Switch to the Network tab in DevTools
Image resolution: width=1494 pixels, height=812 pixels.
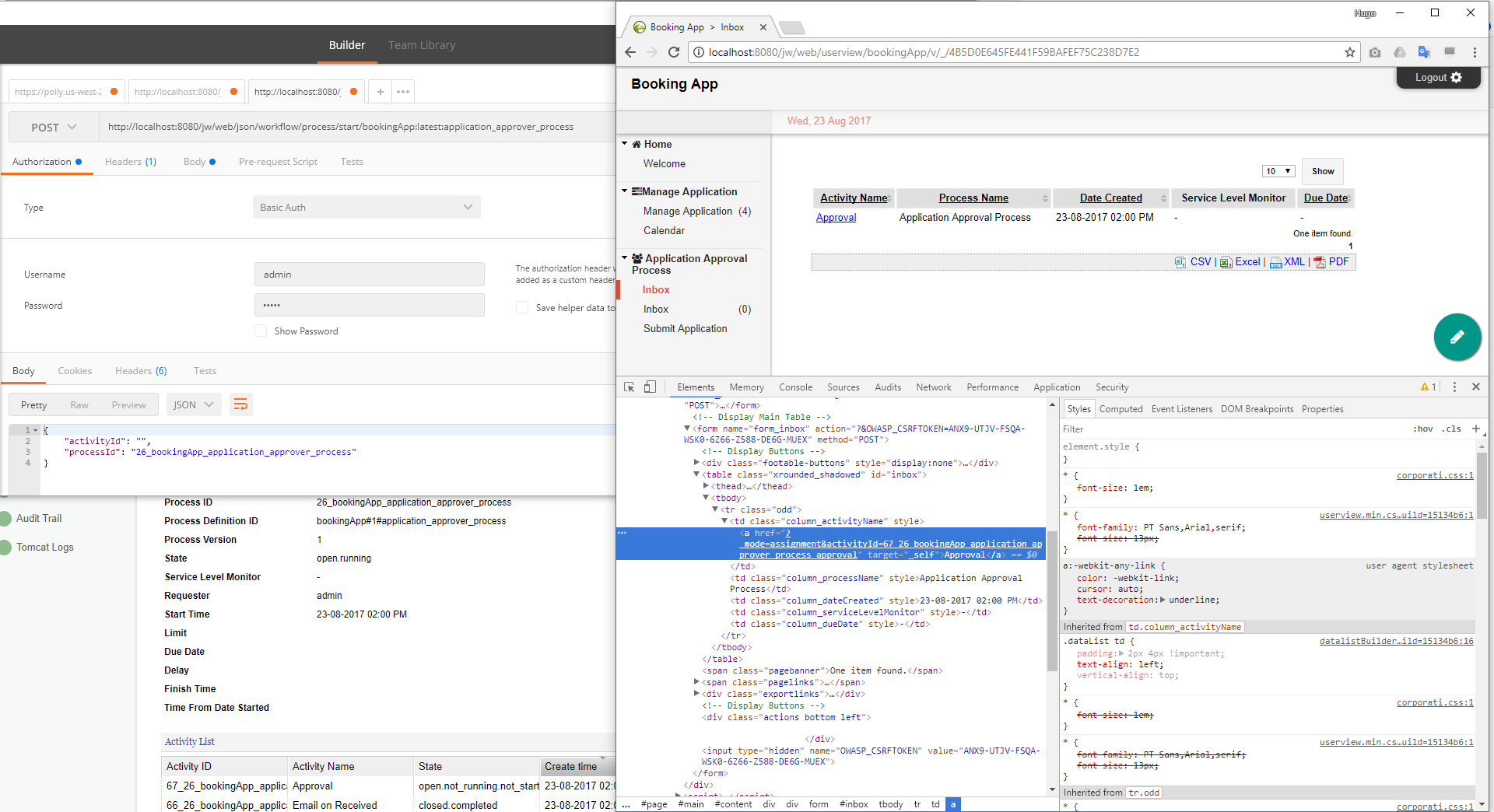tap(933, 387)
